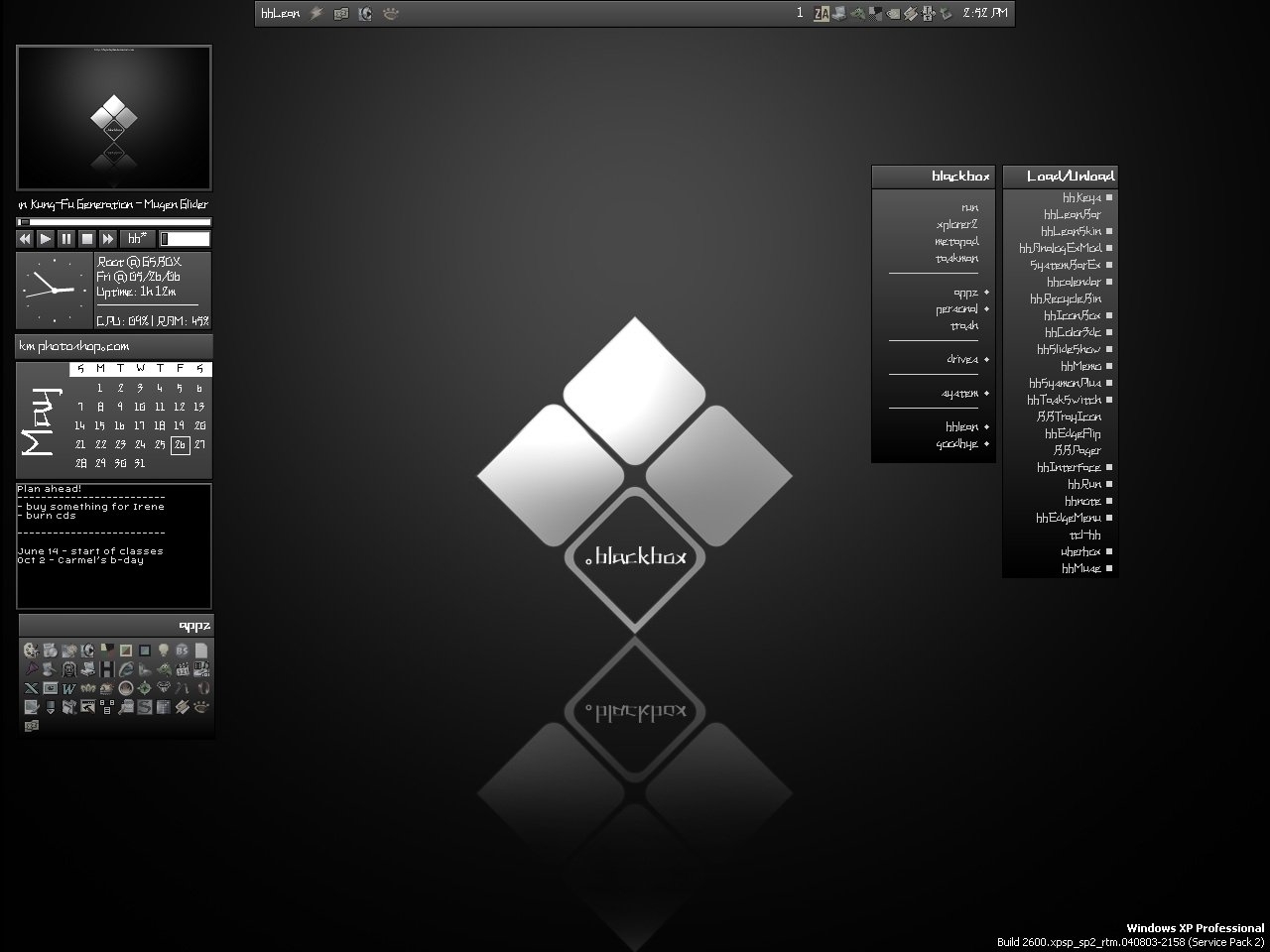This screenshot has height=952, width=1270.
Task: Select May 1 on the calendar
Action: click(100, 389)
